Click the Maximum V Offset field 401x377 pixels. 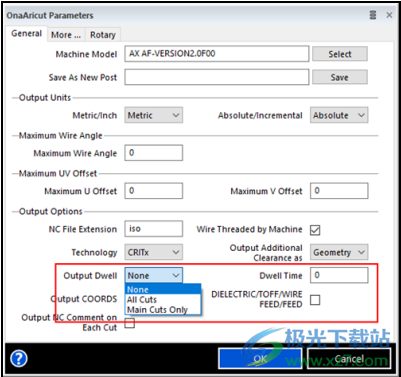pyautogui.click(x=339, y=191)
